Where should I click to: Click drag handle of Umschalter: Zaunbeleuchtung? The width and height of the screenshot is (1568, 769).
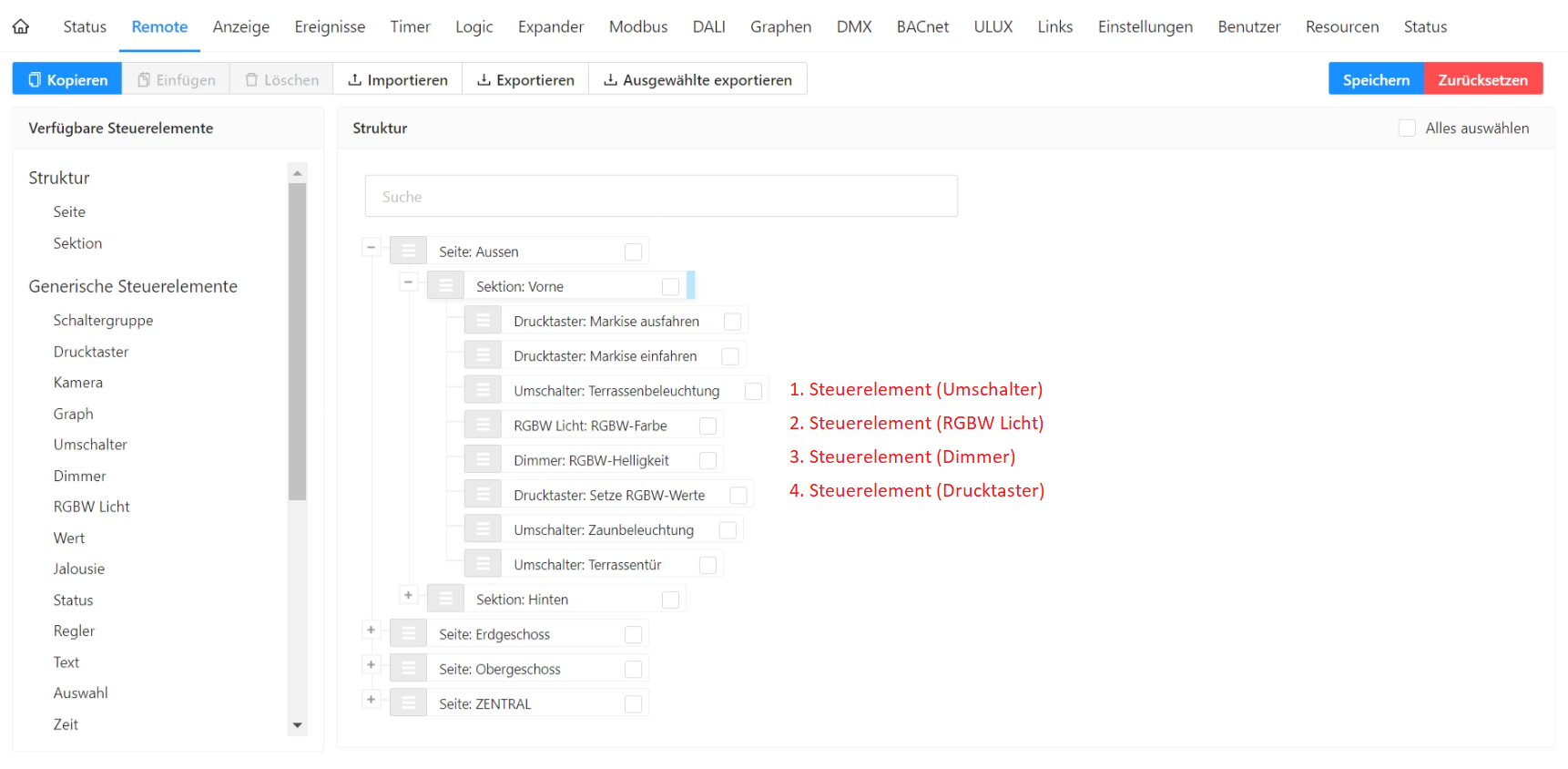point(484,529)
